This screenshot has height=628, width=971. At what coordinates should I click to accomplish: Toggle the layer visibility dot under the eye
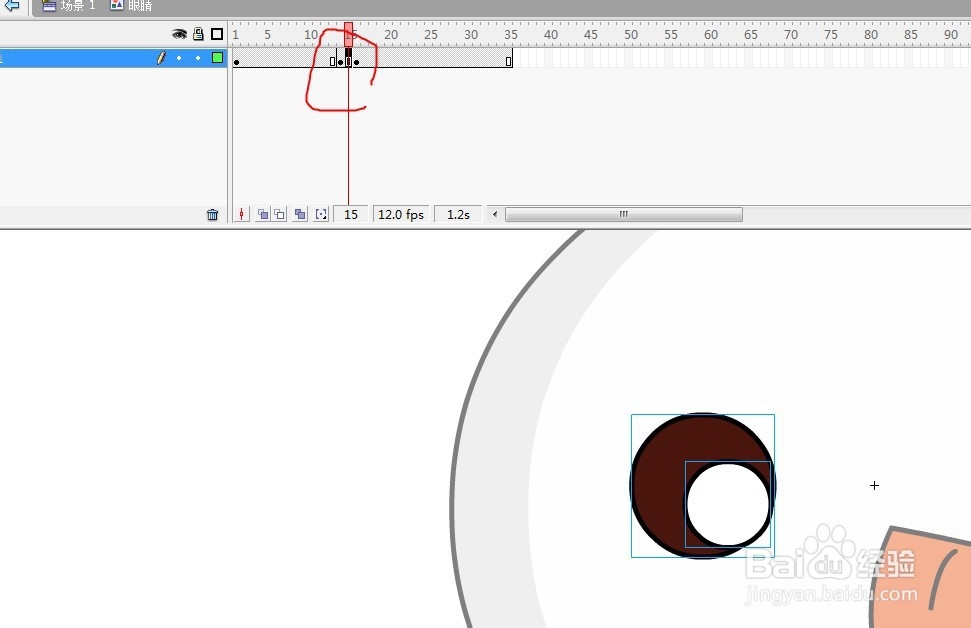[x=179, y=58]
